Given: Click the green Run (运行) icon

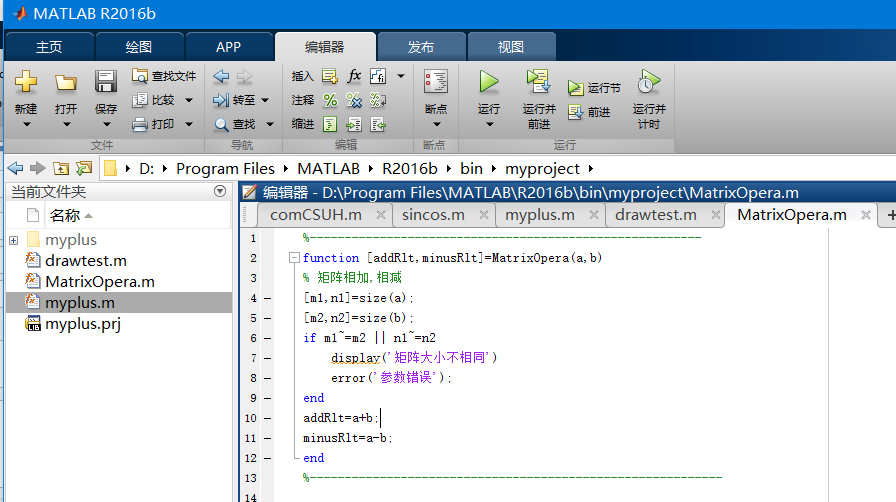Looking at the screenshot, I should tap(489, 82).
